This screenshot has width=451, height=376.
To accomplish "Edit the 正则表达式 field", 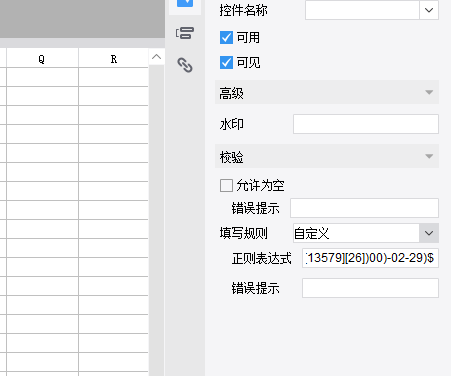I will 370,258.
